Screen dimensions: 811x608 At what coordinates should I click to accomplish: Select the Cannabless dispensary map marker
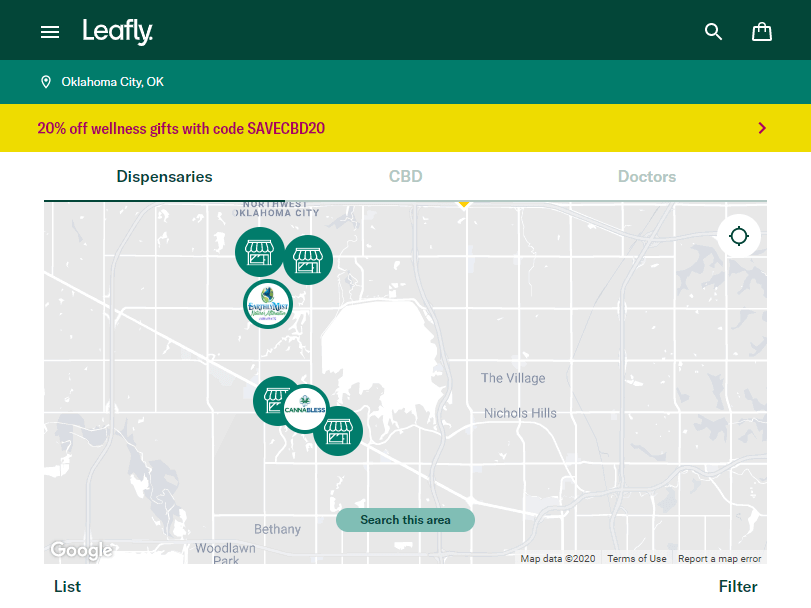[x=305, y=409]
